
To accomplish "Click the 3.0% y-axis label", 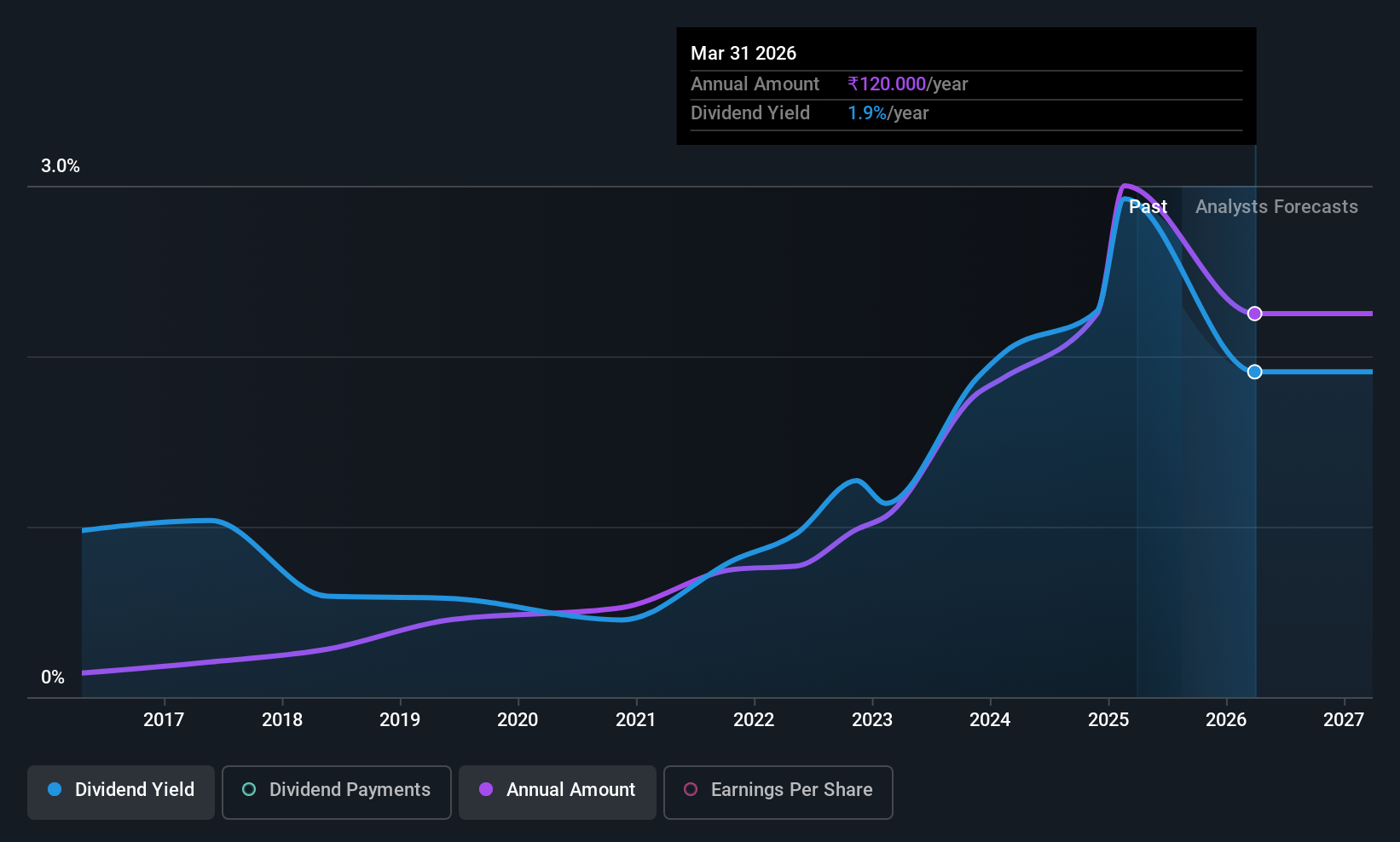I will pos(61,166).
